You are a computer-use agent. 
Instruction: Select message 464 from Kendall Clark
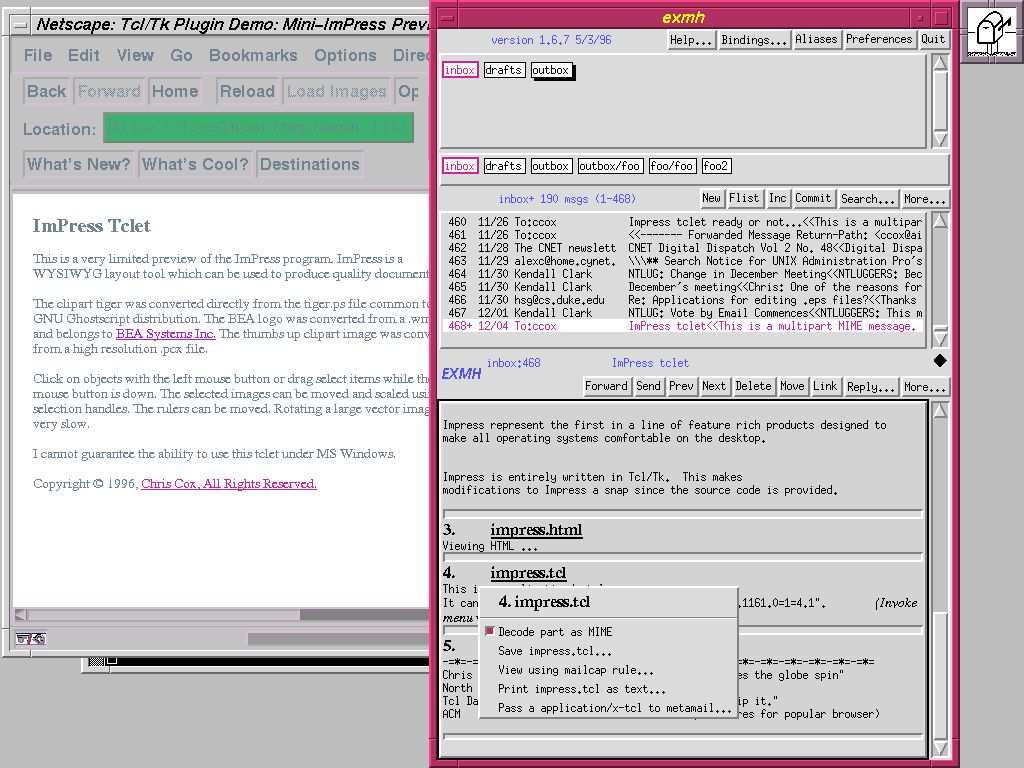(684, 274)
